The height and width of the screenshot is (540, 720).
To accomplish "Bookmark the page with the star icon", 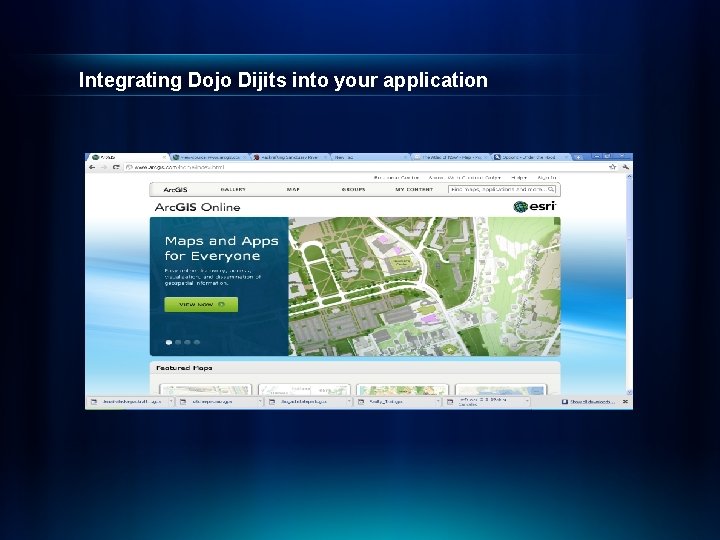I will point(612,167).
